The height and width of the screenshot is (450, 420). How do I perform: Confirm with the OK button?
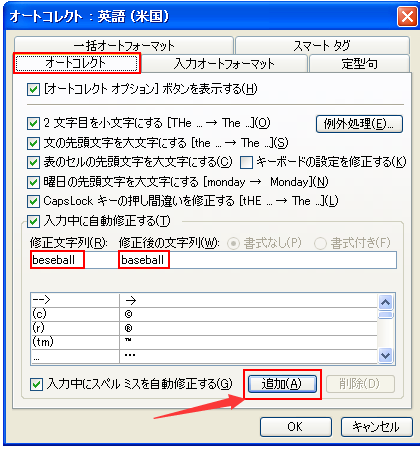point(296,427)
